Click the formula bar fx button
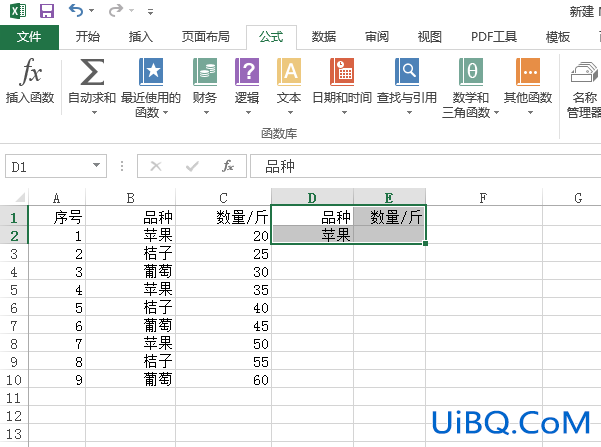 (x=228, y=166)
